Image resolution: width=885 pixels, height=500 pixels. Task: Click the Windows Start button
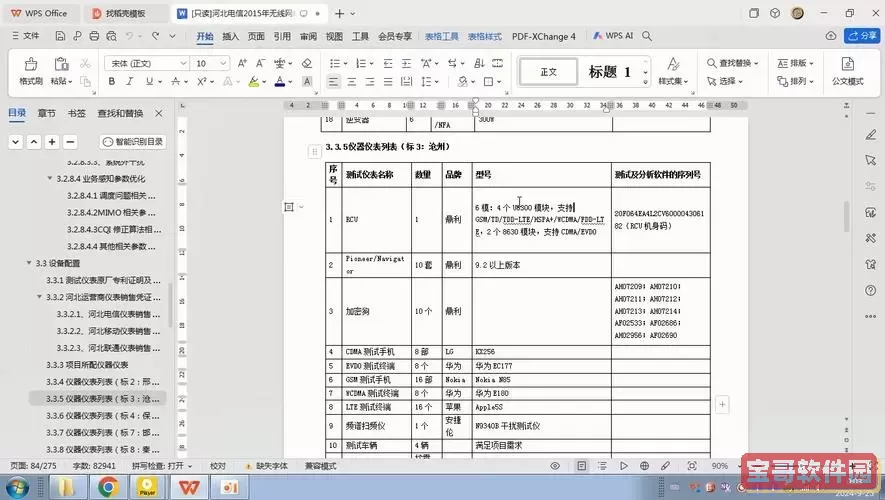pyautogui.click(x=18, y=487)
